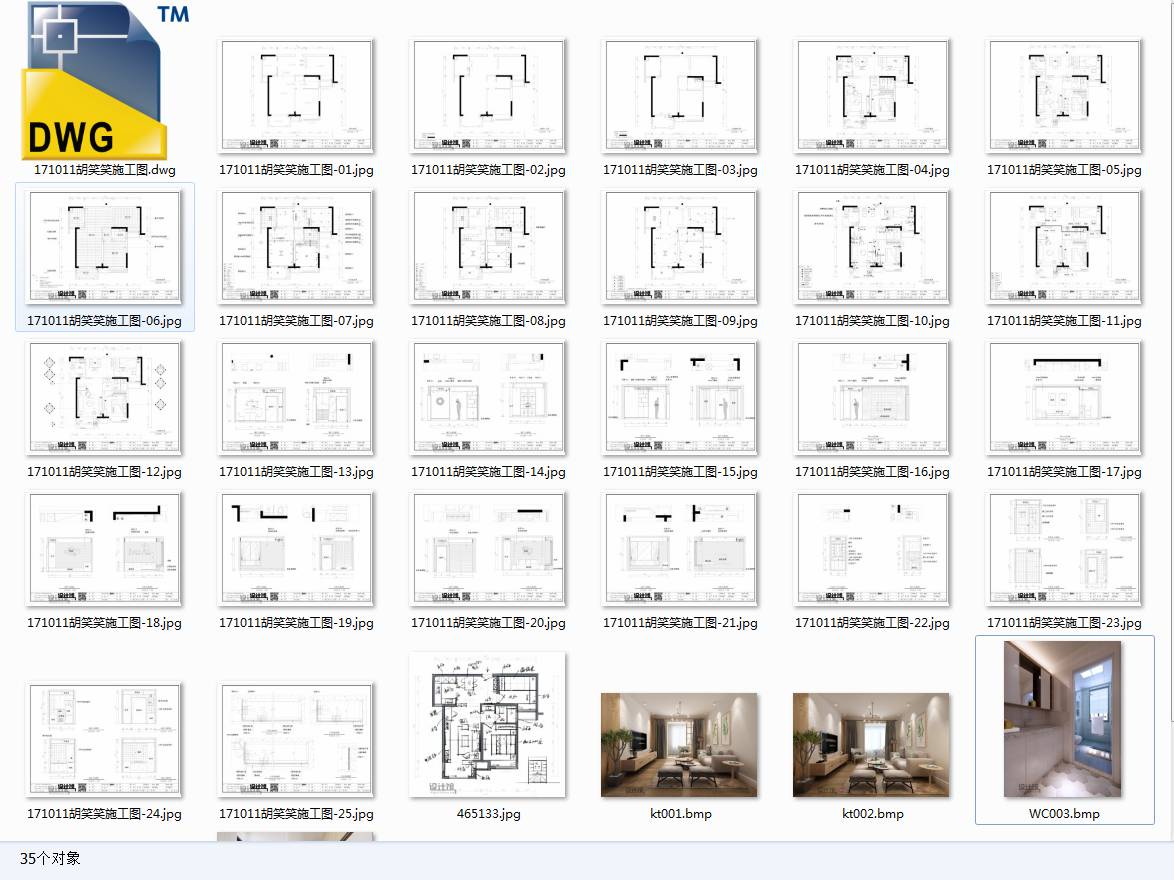
Task: Click file name label 171011胡笑笑施工图-20.jpg
Action: point(488,622)
